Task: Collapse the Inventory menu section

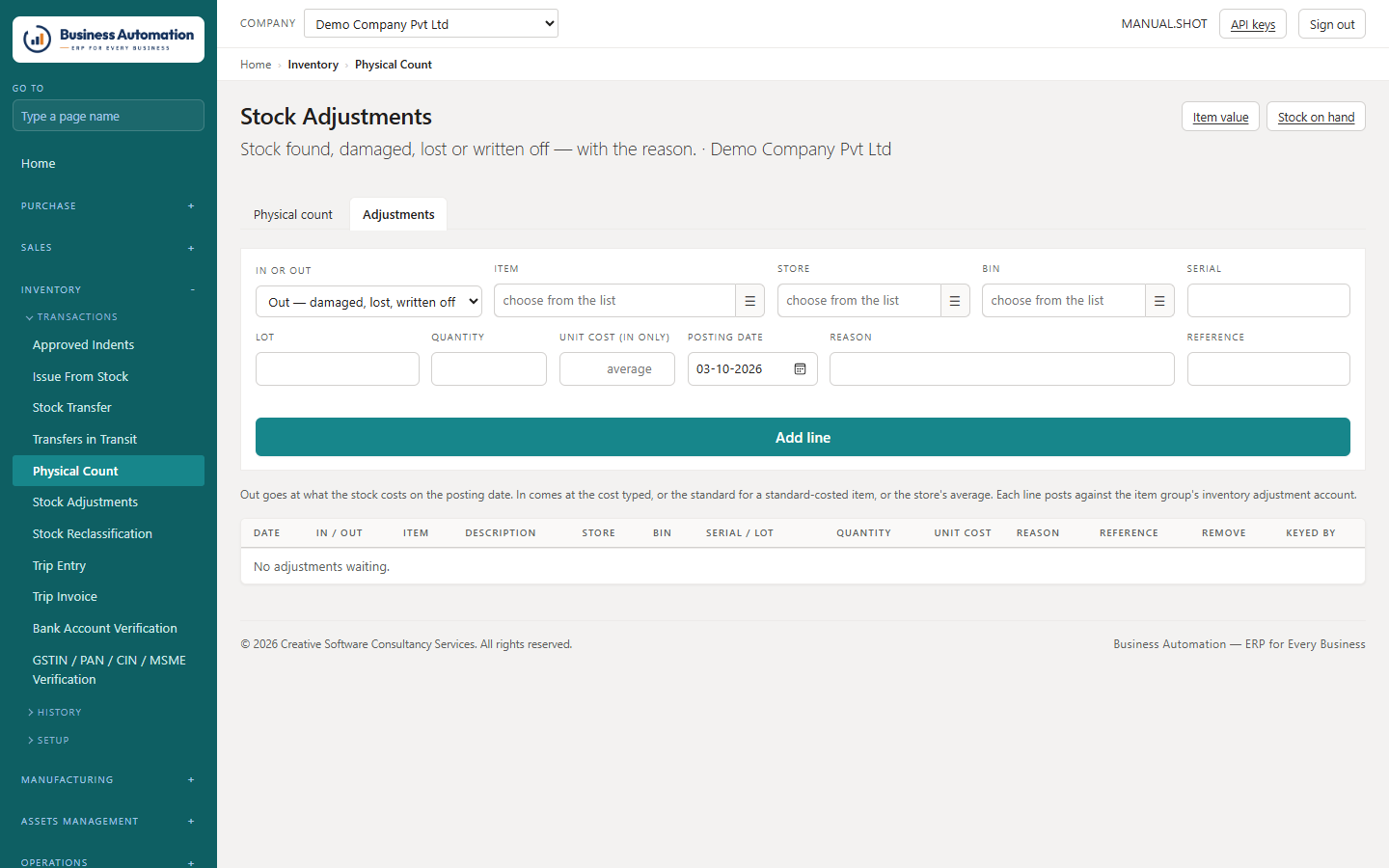Action: pos(108,290)
